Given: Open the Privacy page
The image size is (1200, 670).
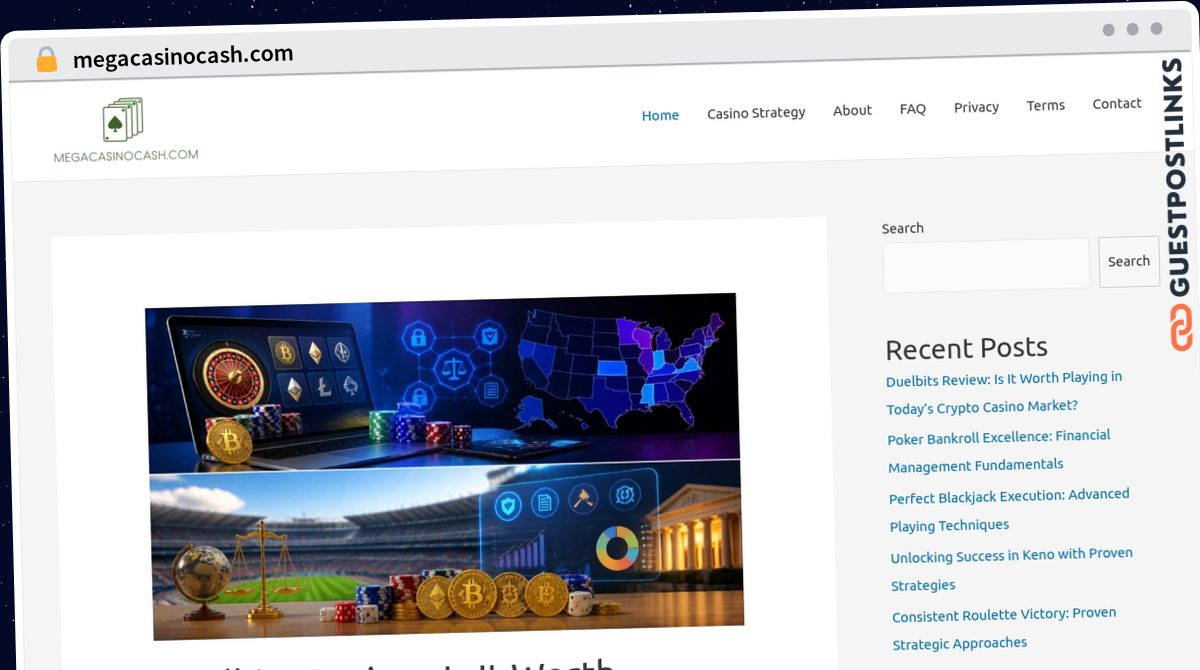Looking at the screenshot, I should 976,107.
